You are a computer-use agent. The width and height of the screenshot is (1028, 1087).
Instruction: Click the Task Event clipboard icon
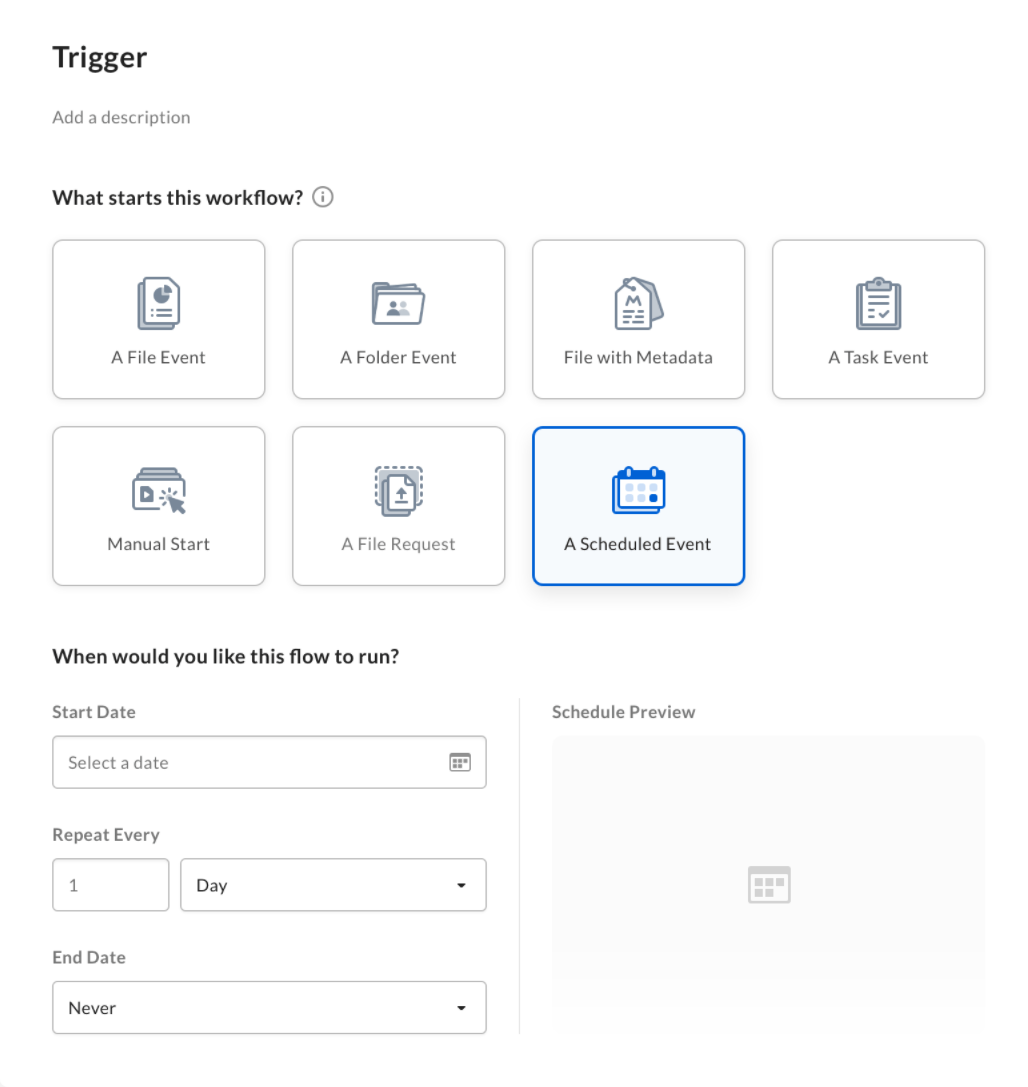878,303
